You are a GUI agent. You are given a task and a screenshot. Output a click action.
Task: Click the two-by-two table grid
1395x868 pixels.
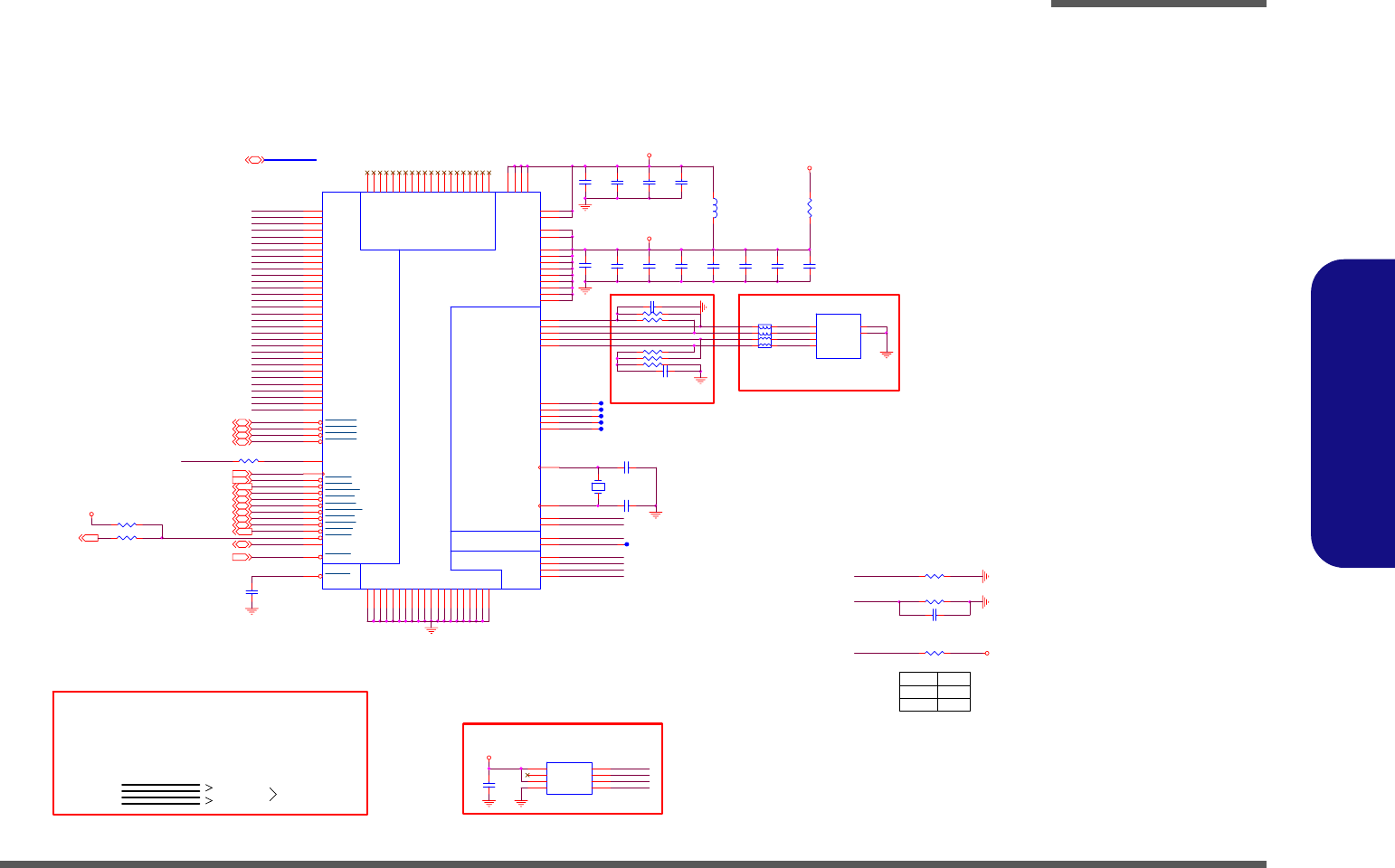click(935, 692)
